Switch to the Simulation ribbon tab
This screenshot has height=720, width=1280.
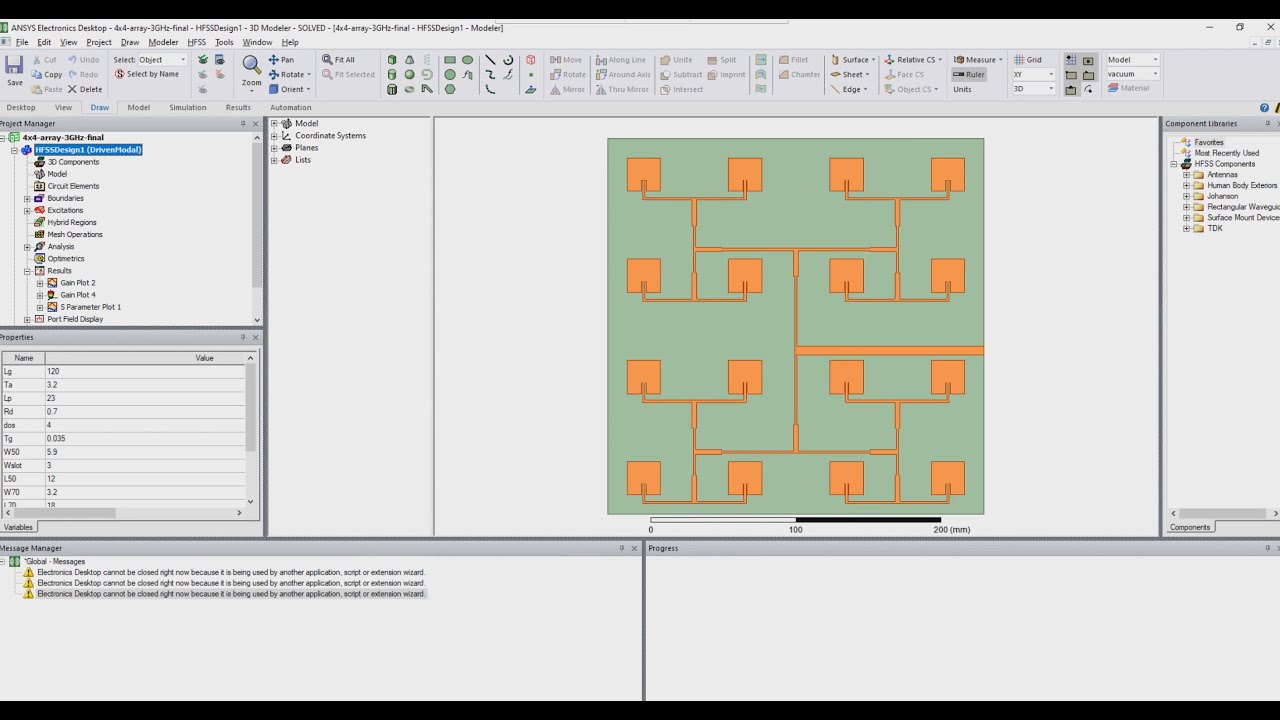pos(187,107)
